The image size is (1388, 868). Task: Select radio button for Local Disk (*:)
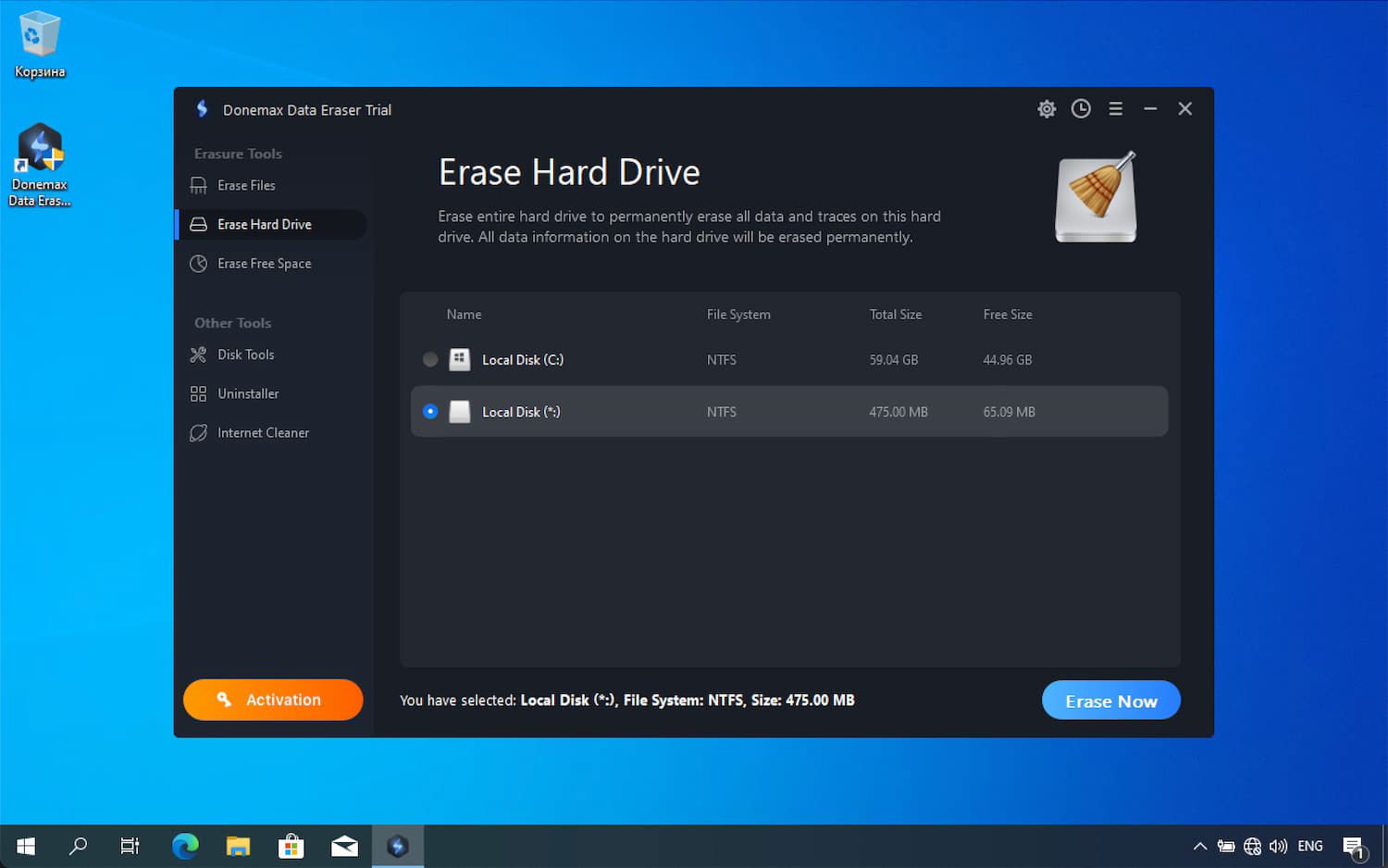tap(430, 411)
